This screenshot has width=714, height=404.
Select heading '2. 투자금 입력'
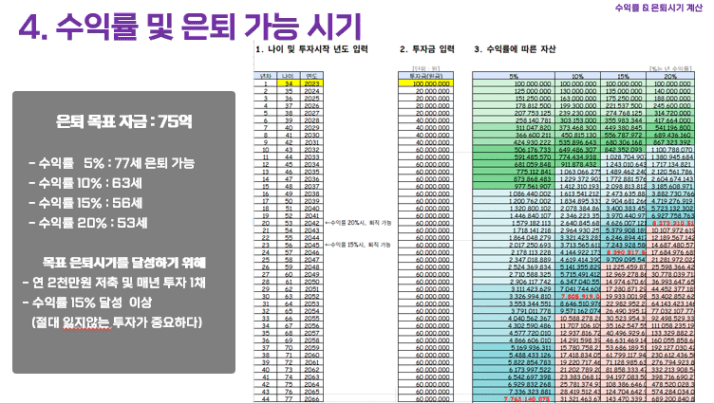(427, 49)
